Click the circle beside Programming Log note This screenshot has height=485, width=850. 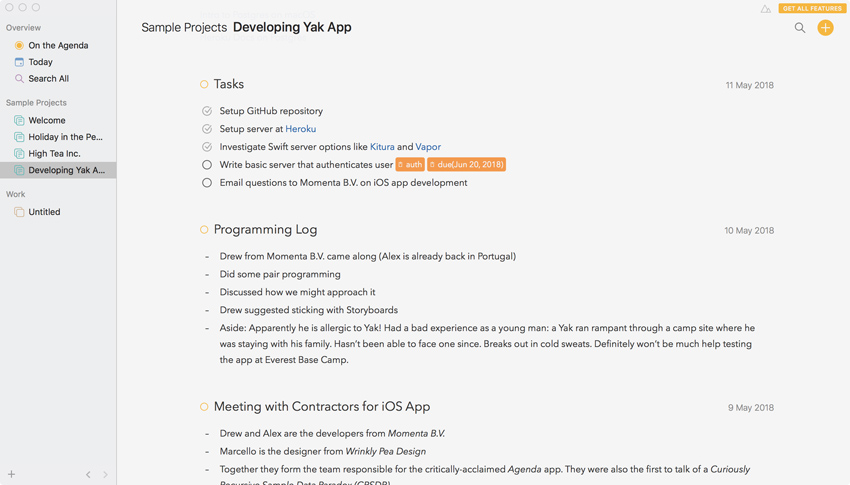[x=204, y=230]
